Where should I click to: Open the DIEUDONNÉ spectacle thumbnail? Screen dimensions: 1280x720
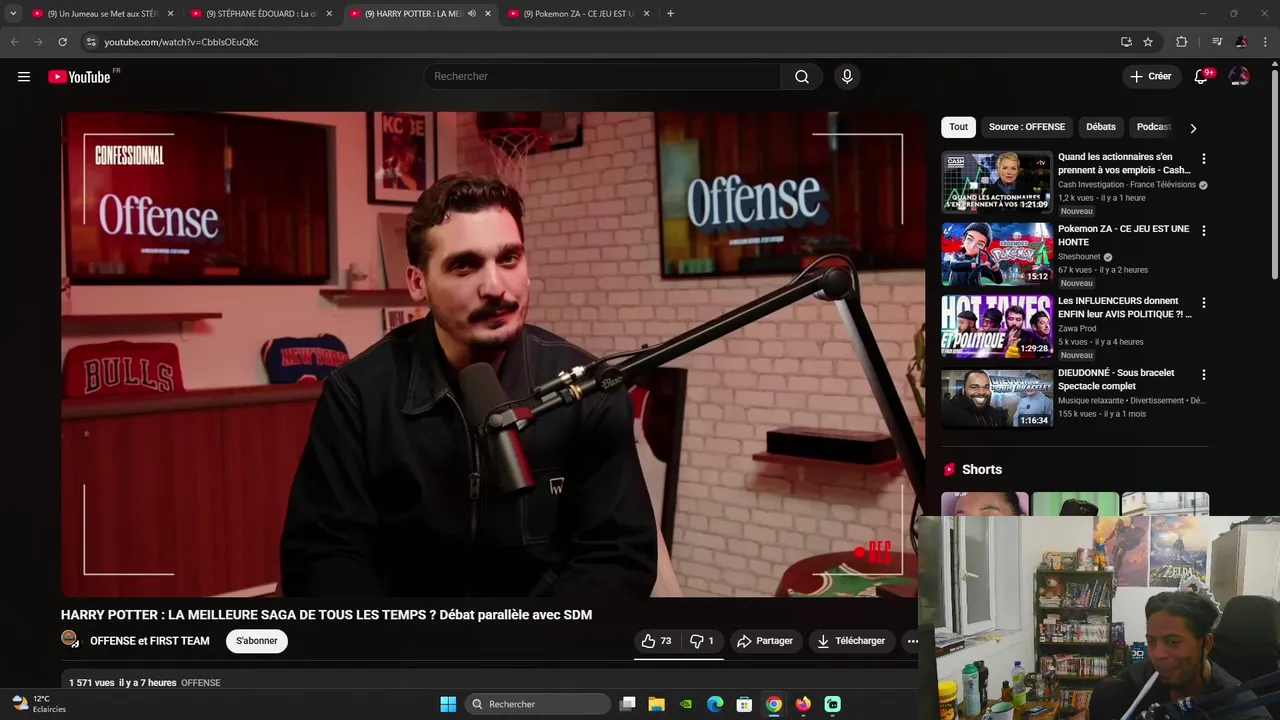(x=997, y=398)
